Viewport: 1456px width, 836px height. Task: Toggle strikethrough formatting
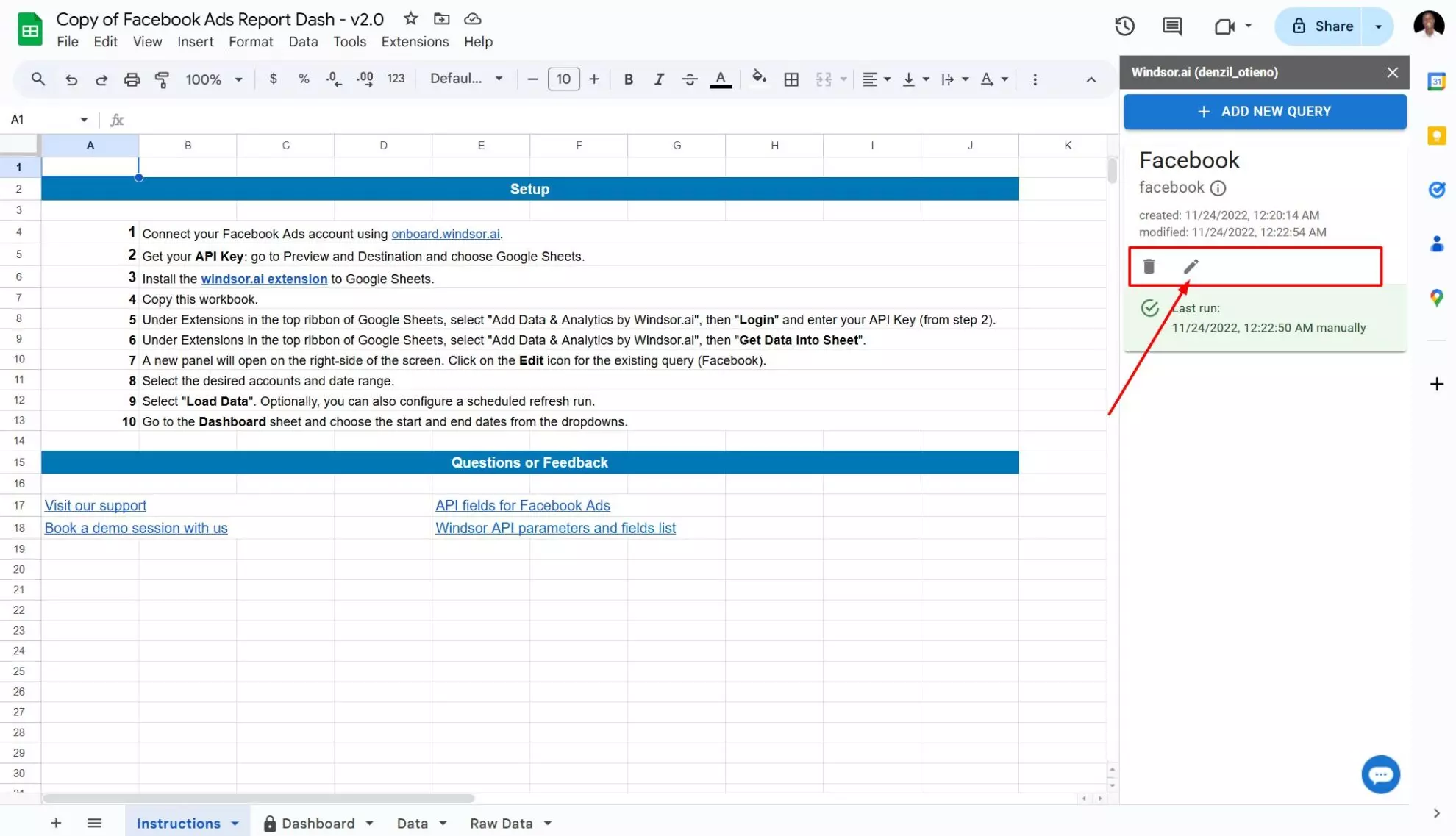pyautogui.click(x=689, y=79)
